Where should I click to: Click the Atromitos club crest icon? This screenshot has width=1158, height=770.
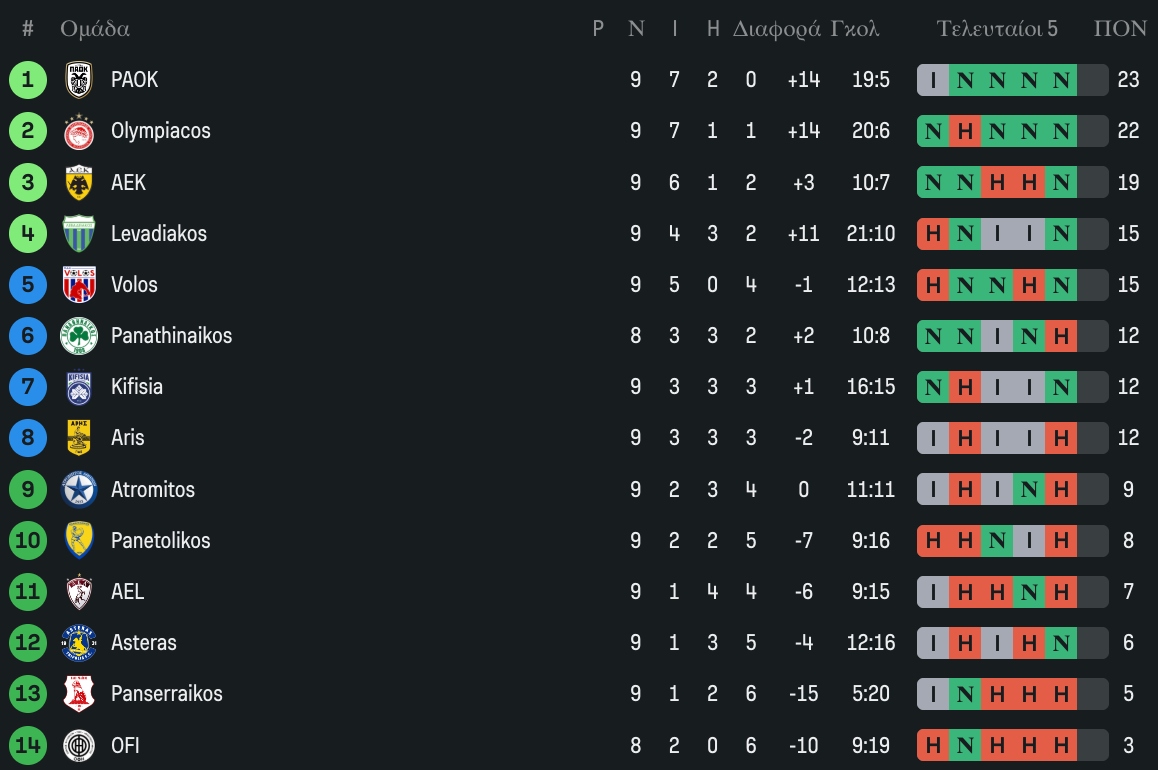(x=79, y=490)
